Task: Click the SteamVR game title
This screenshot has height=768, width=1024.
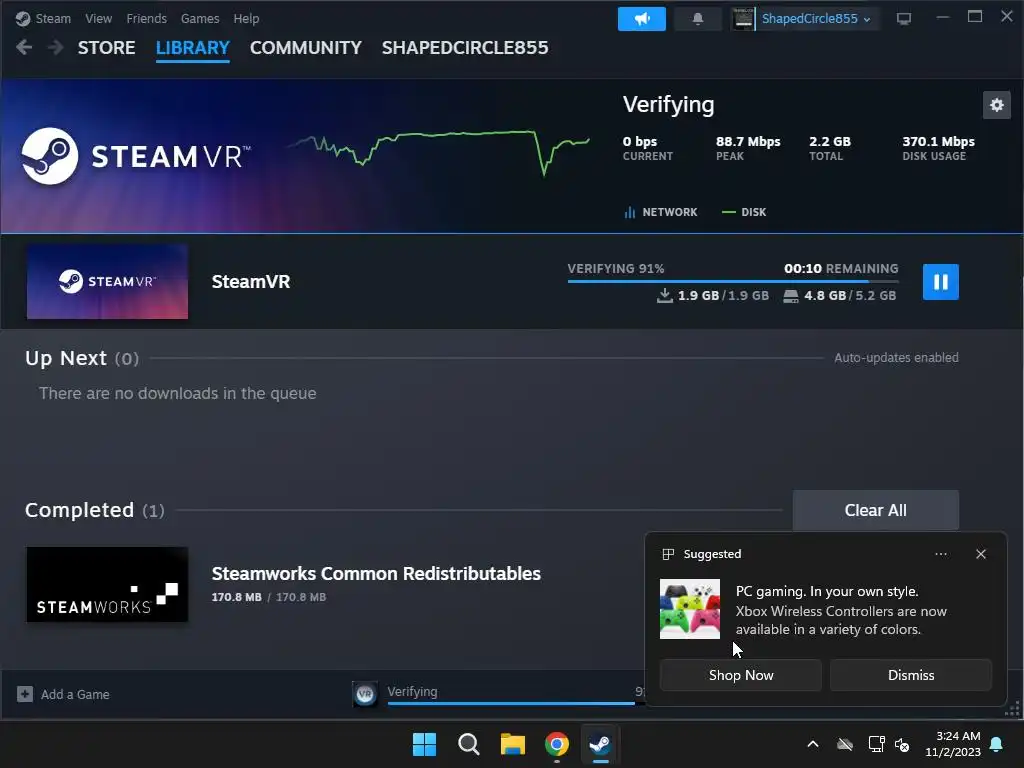Action: 251,281
